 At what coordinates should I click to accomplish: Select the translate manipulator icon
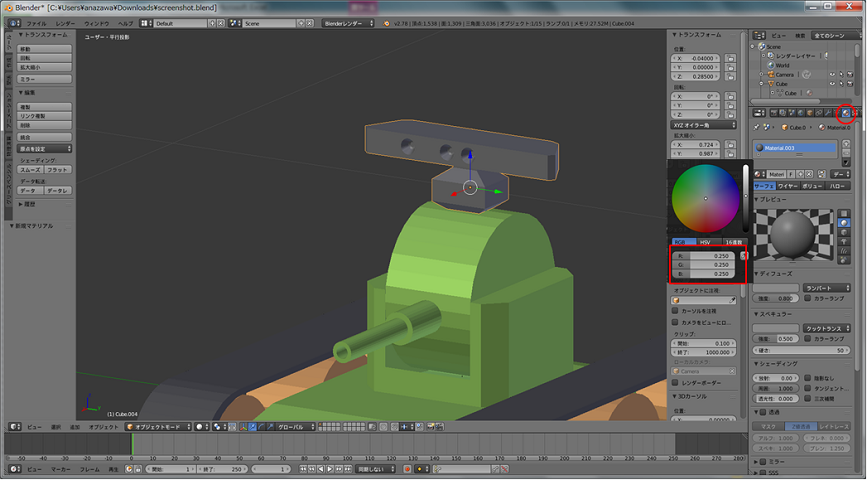(x=250, y=427)
